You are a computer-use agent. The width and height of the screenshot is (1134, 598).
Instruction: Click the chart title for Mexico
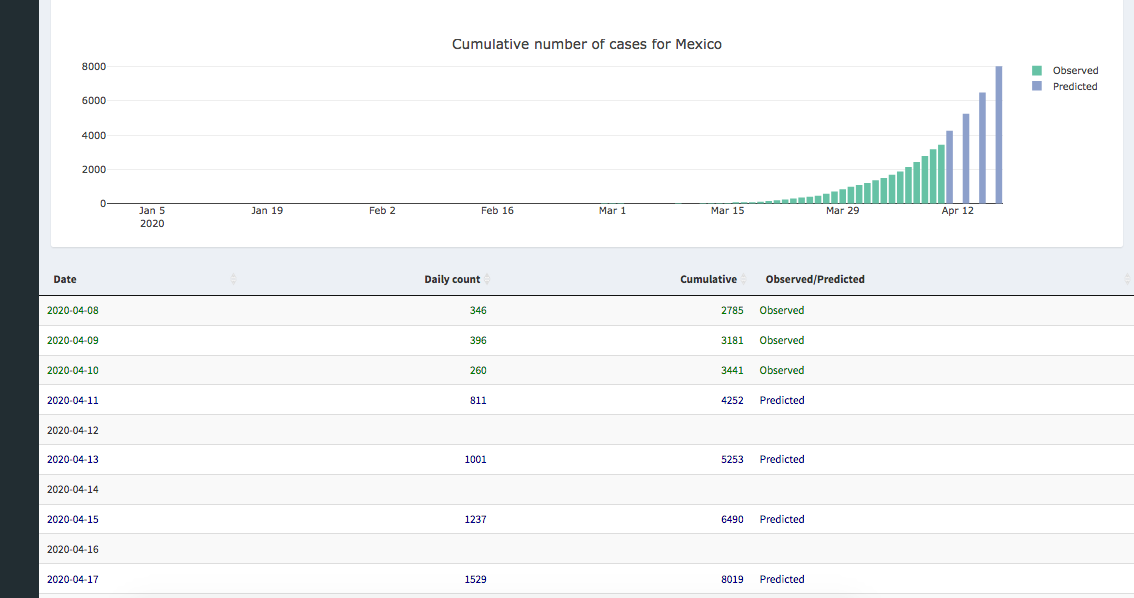(586, 44)
